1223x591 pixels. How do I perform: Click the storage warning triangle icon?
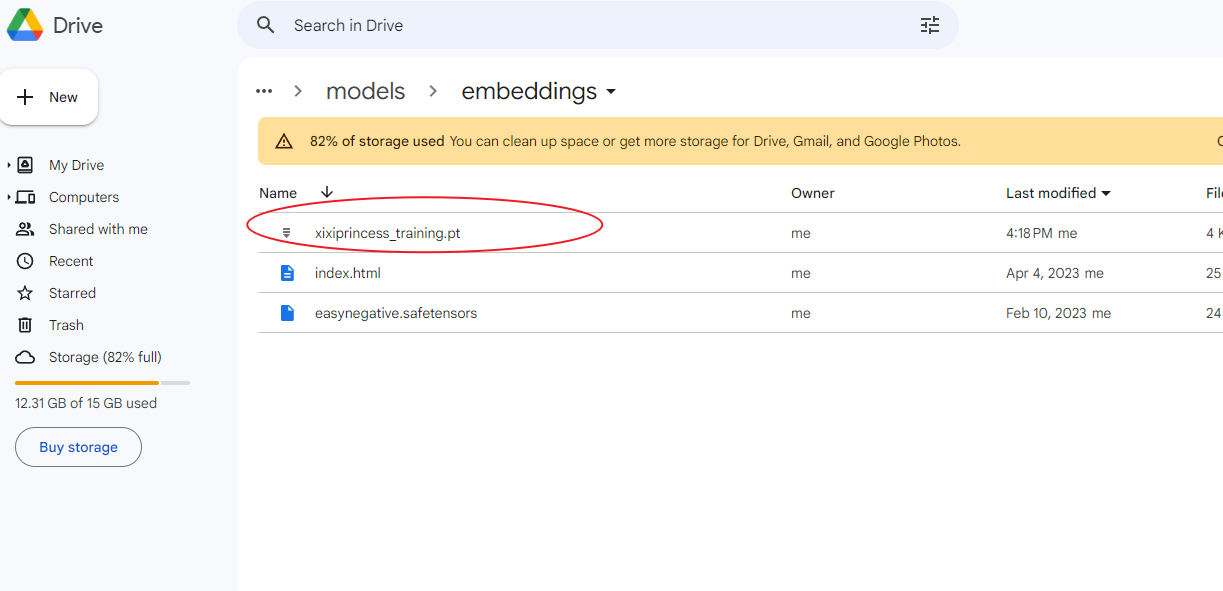[284, 141]
